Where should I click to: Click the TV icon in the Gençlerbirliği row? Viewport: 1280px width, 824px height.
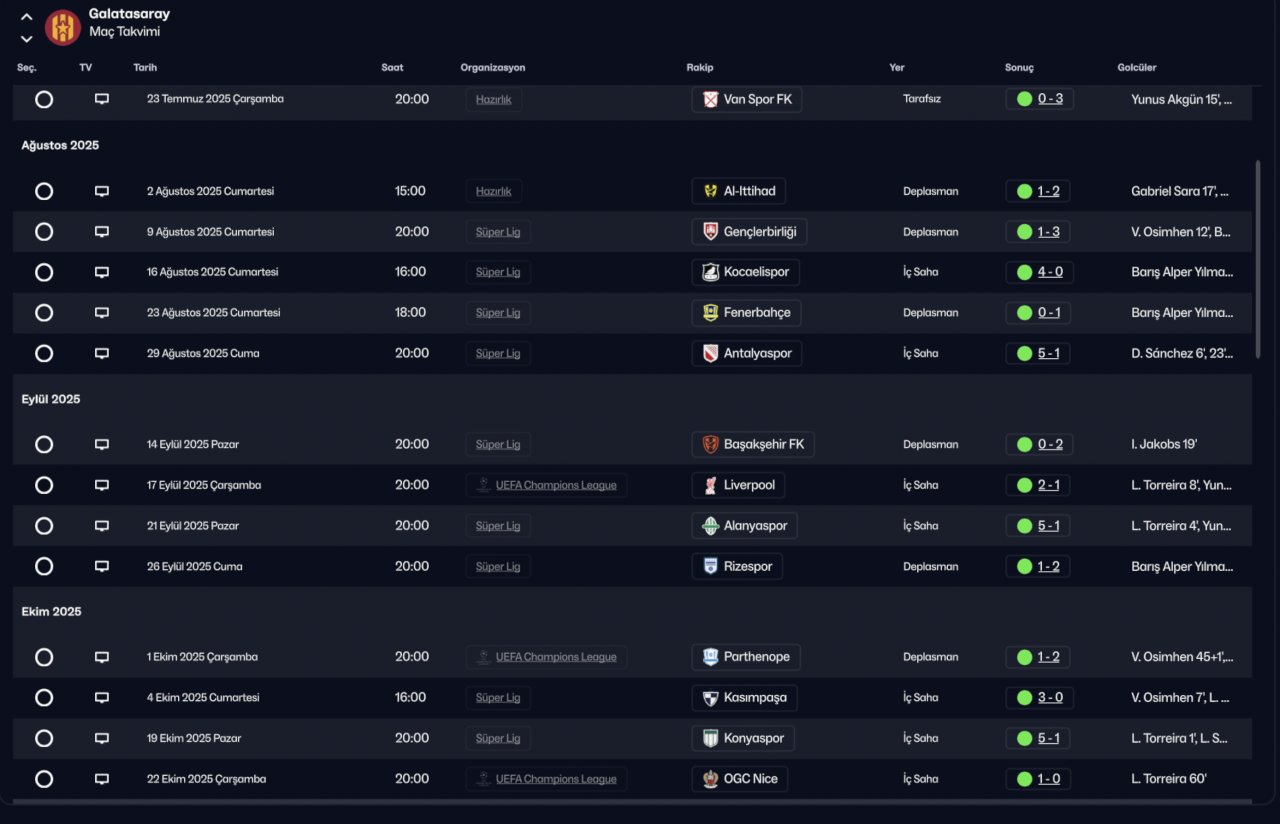(x=102, y=232)
